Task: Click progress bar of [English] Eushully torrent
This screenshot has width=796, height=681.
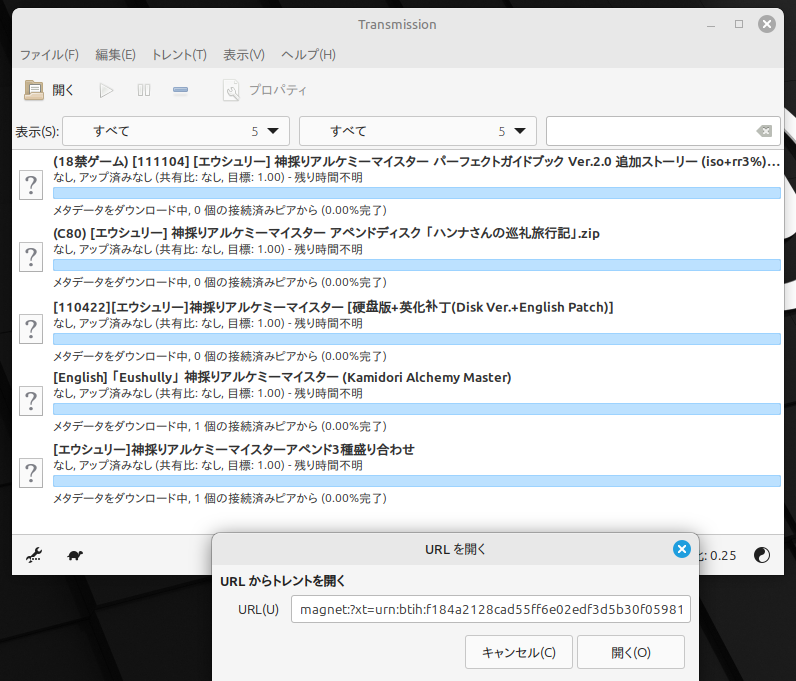Action: pyautogui.click(x=417, y=409)
